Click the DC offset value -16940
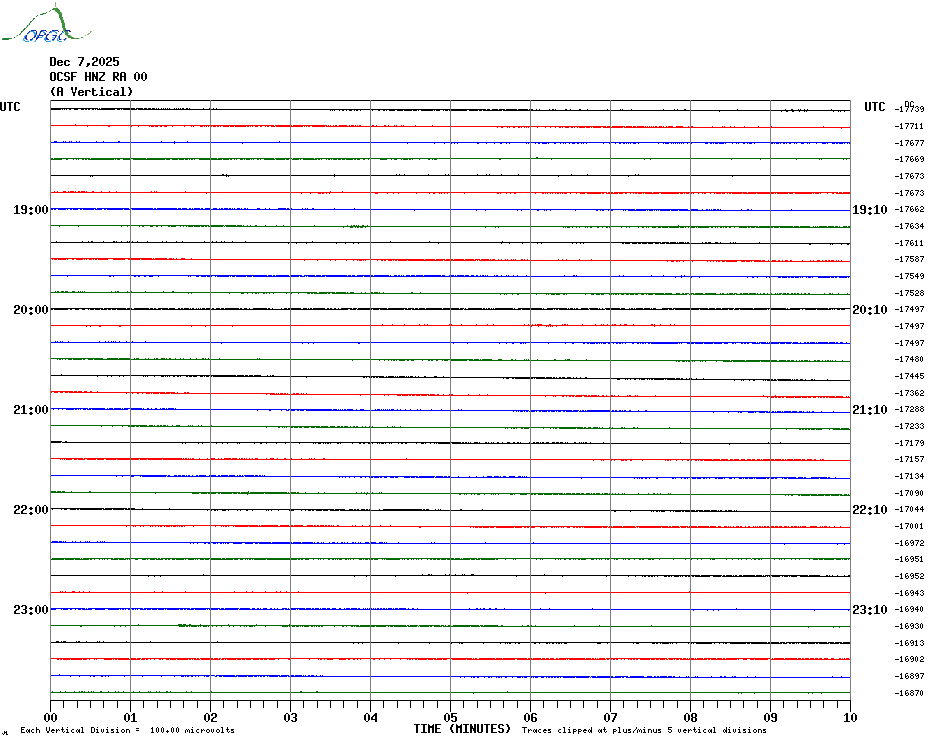Image resolution: width=930 pixels, height=744 pixels. 909,609
